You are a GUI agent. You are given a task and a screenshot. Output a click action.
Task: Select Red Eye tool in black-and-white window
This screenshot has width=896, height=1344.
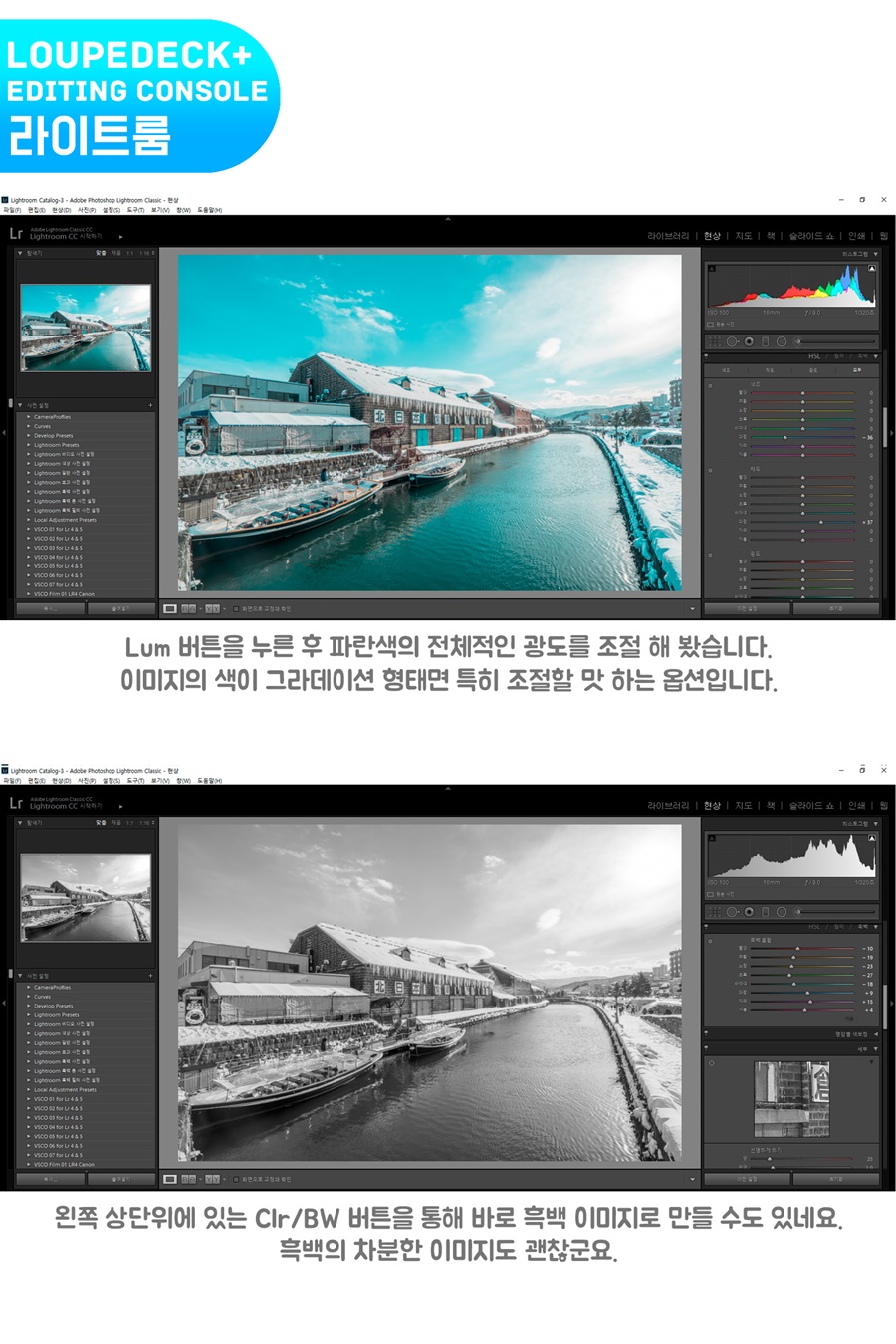749,912
